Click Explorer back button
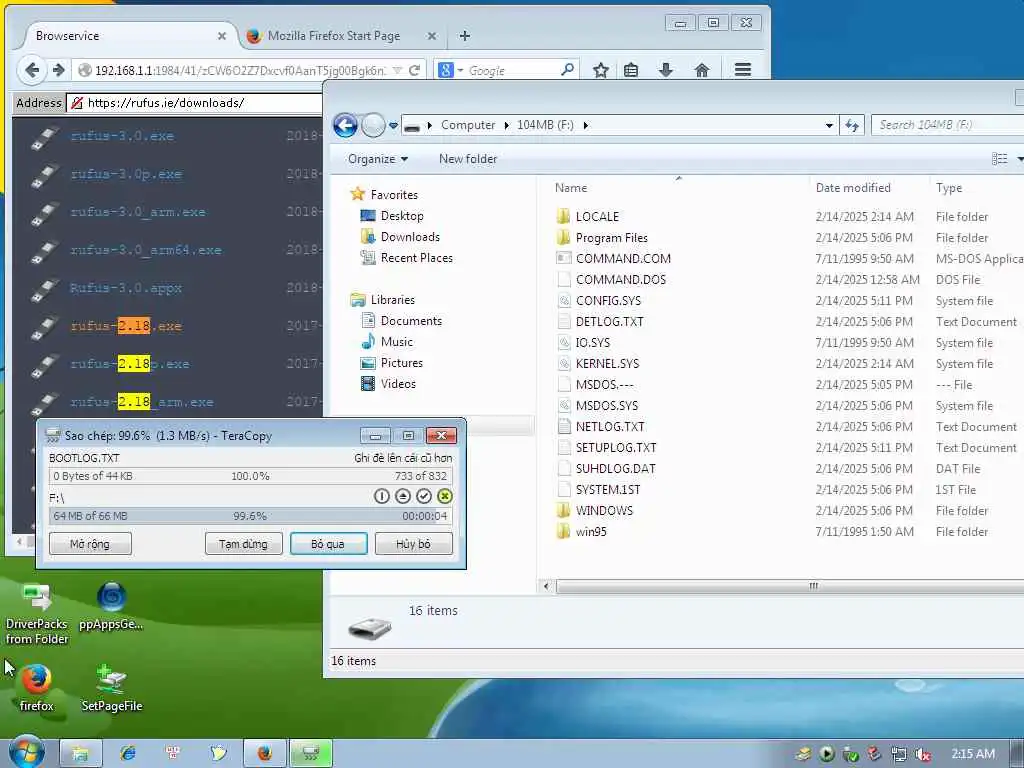This screenshot has height=768, width=1024. click(345, 125)
